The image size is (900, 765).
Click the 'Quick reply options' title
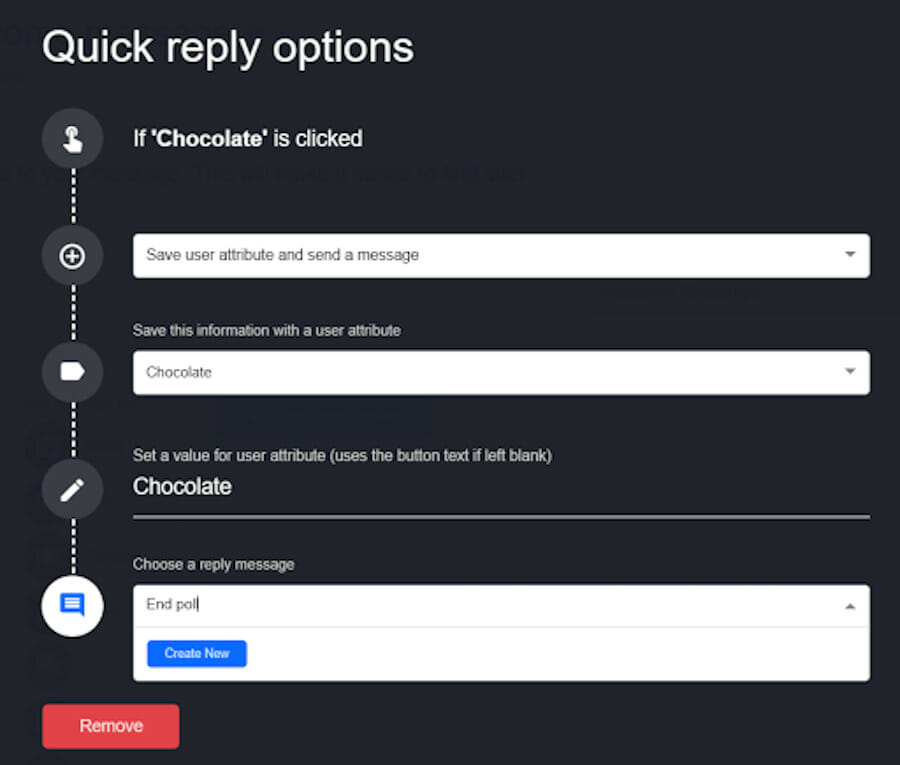click(228, 48)
